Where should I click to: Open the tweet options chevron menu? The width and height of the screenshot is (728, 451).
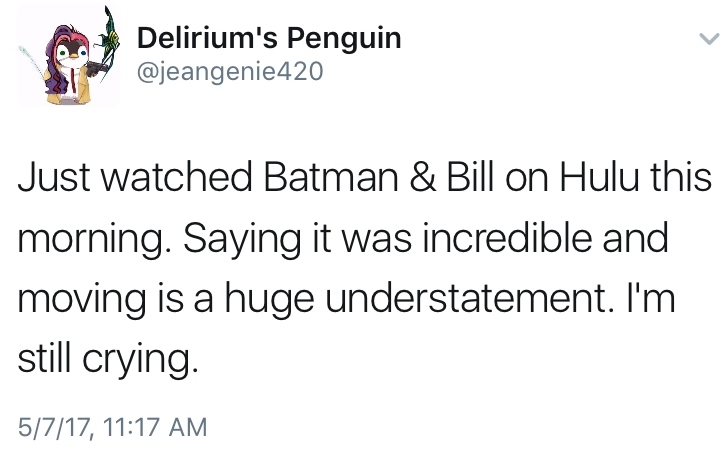pyautogui.click(x=707, y=40)
